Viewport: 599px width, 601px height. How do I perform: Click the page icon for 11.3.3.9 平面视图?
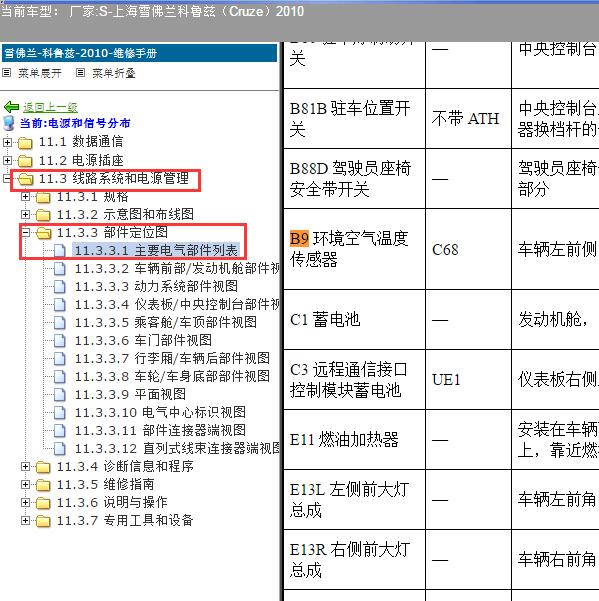click(x=59, y=394)
